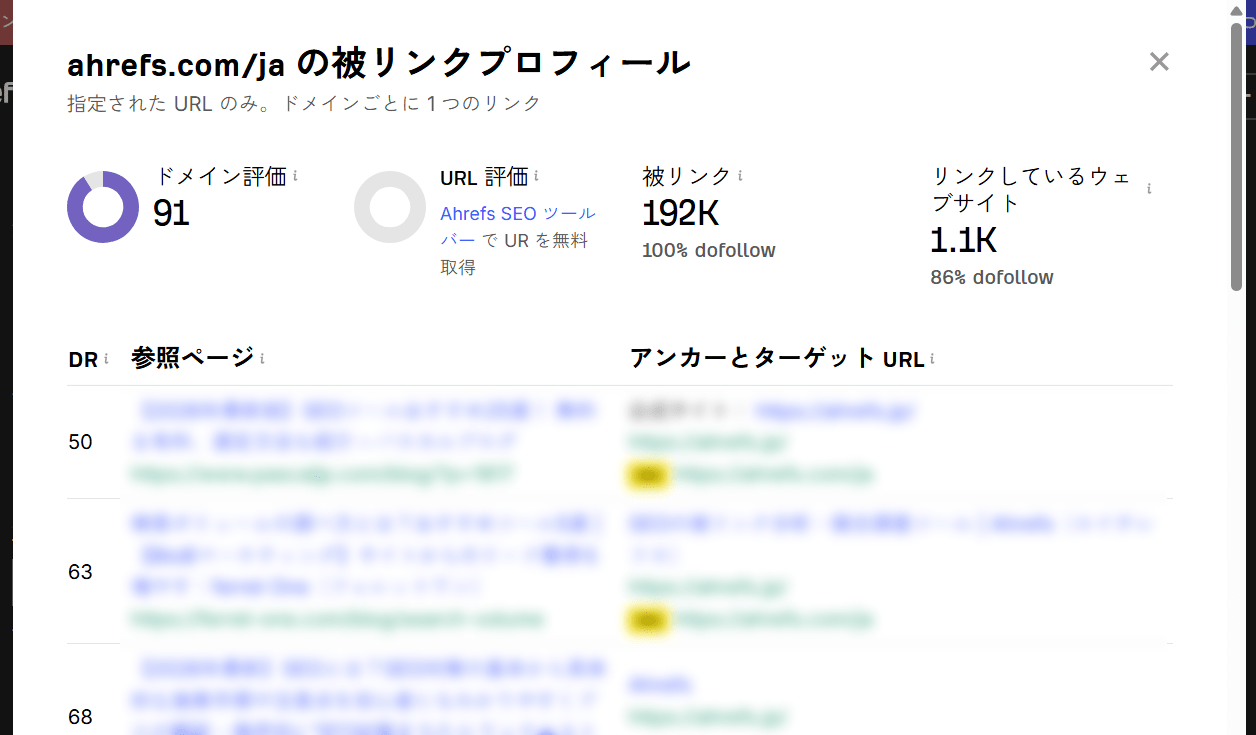Close the ahrefs.com/ja backlink profile modal
1256x735 pixels.
pyautogui.click(x=1159, y=61)
